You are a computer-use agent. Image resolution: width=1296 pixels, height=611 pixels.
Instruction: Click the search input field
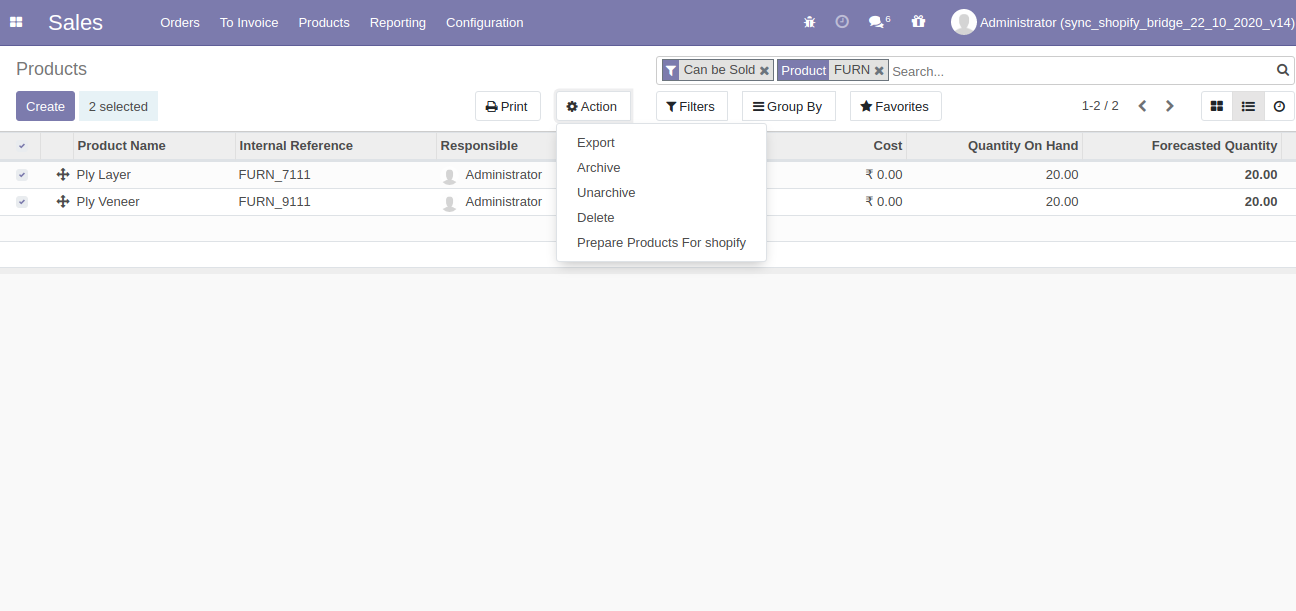1080,71
